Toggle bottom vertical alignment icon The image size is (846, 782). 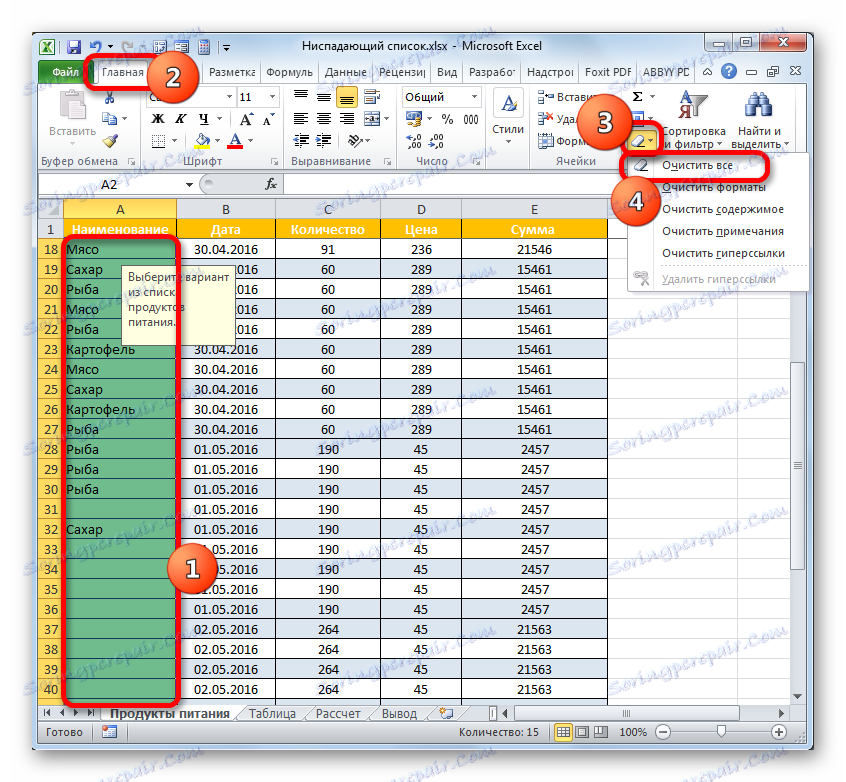click(347, 98)
